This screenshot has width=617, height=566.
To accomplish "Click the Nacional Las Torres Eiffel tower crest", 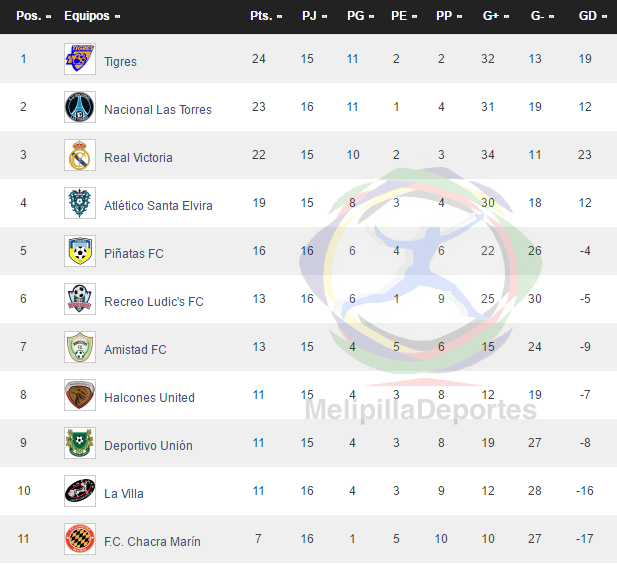I will click(80, 107).
